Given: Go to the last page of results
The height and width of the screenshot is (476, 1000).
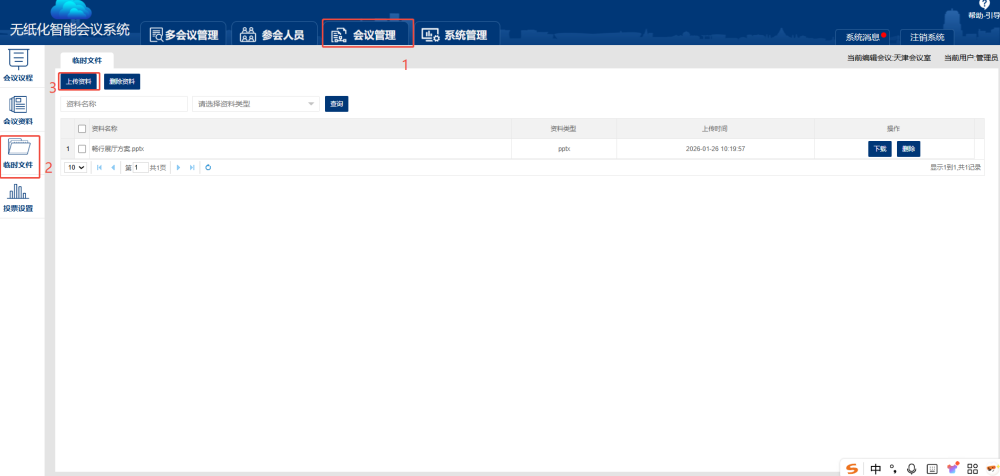Looking at the screenshot, I should coord(192,167).
